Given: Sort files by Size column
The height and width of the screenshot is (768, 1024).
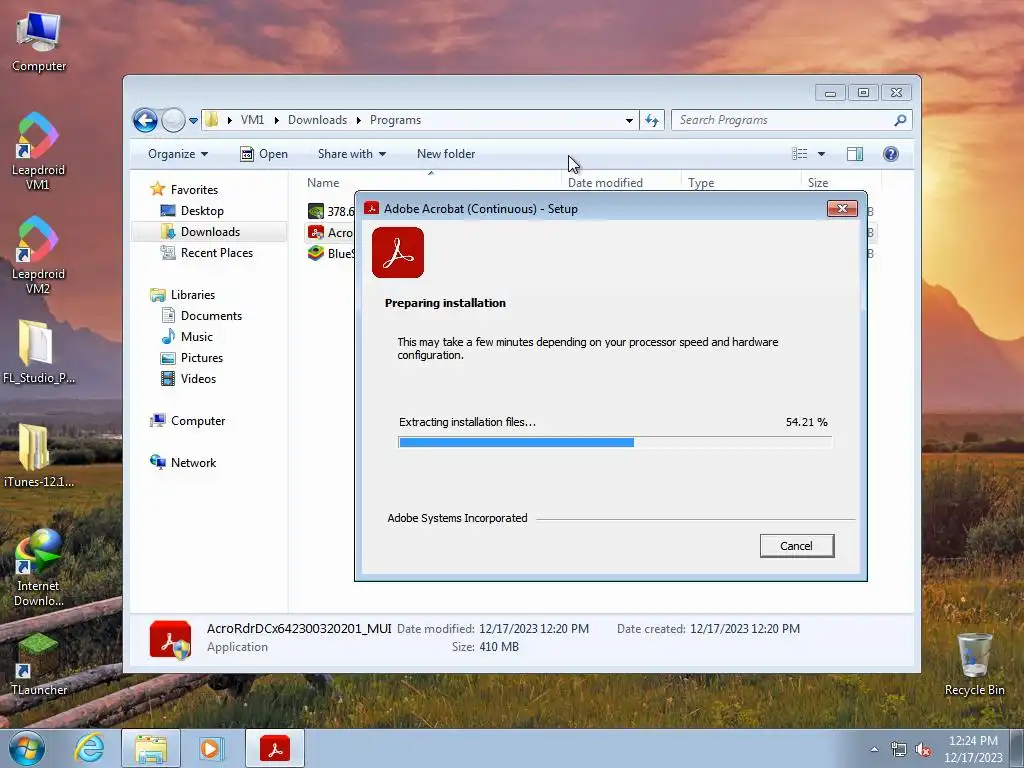Looking at the screenshot, I should 841,183.
